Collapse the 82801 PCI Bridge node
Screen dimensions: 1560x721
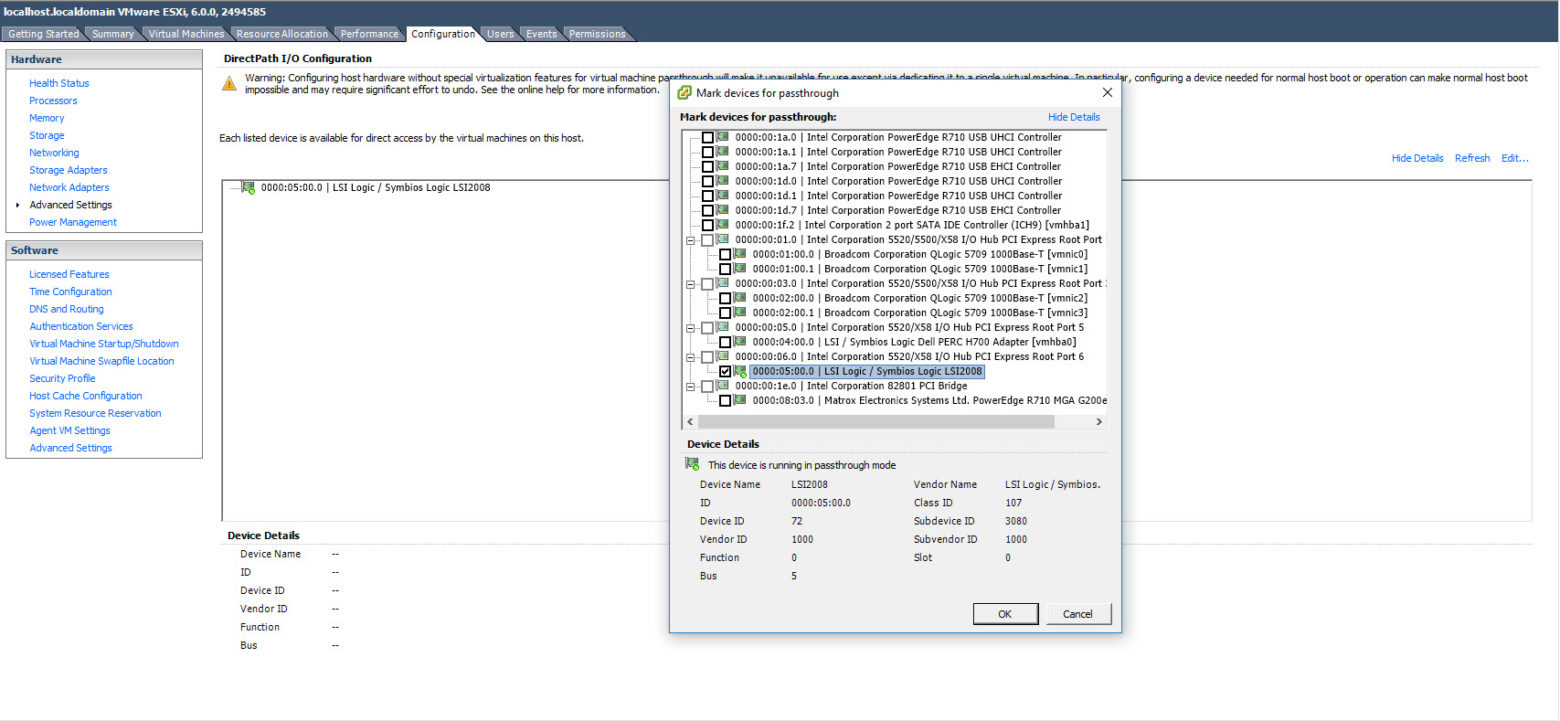690,386
